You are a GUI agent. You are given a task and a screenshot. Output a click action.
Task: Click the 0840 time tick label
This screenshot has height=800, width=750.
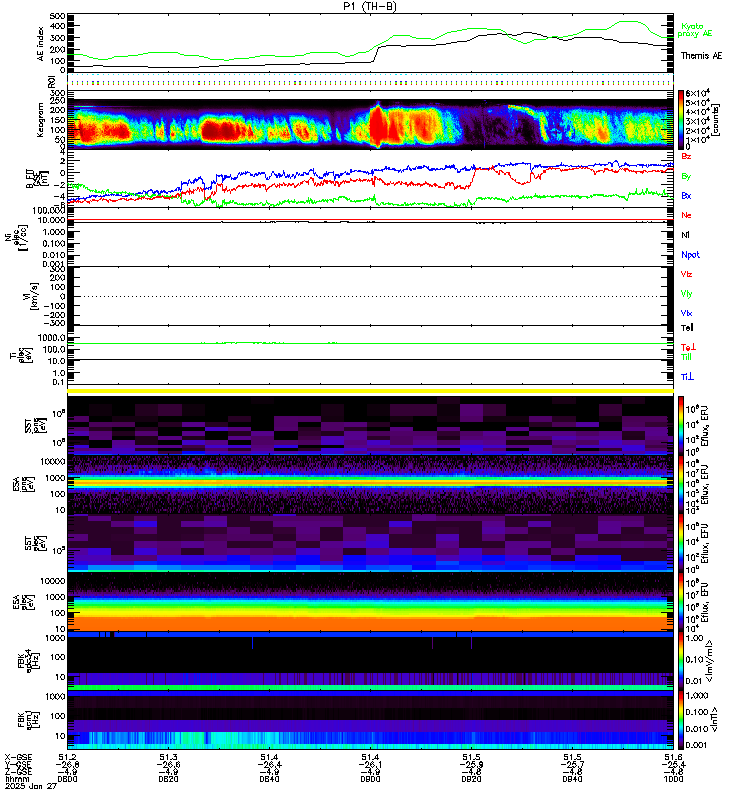pos(269,779)
